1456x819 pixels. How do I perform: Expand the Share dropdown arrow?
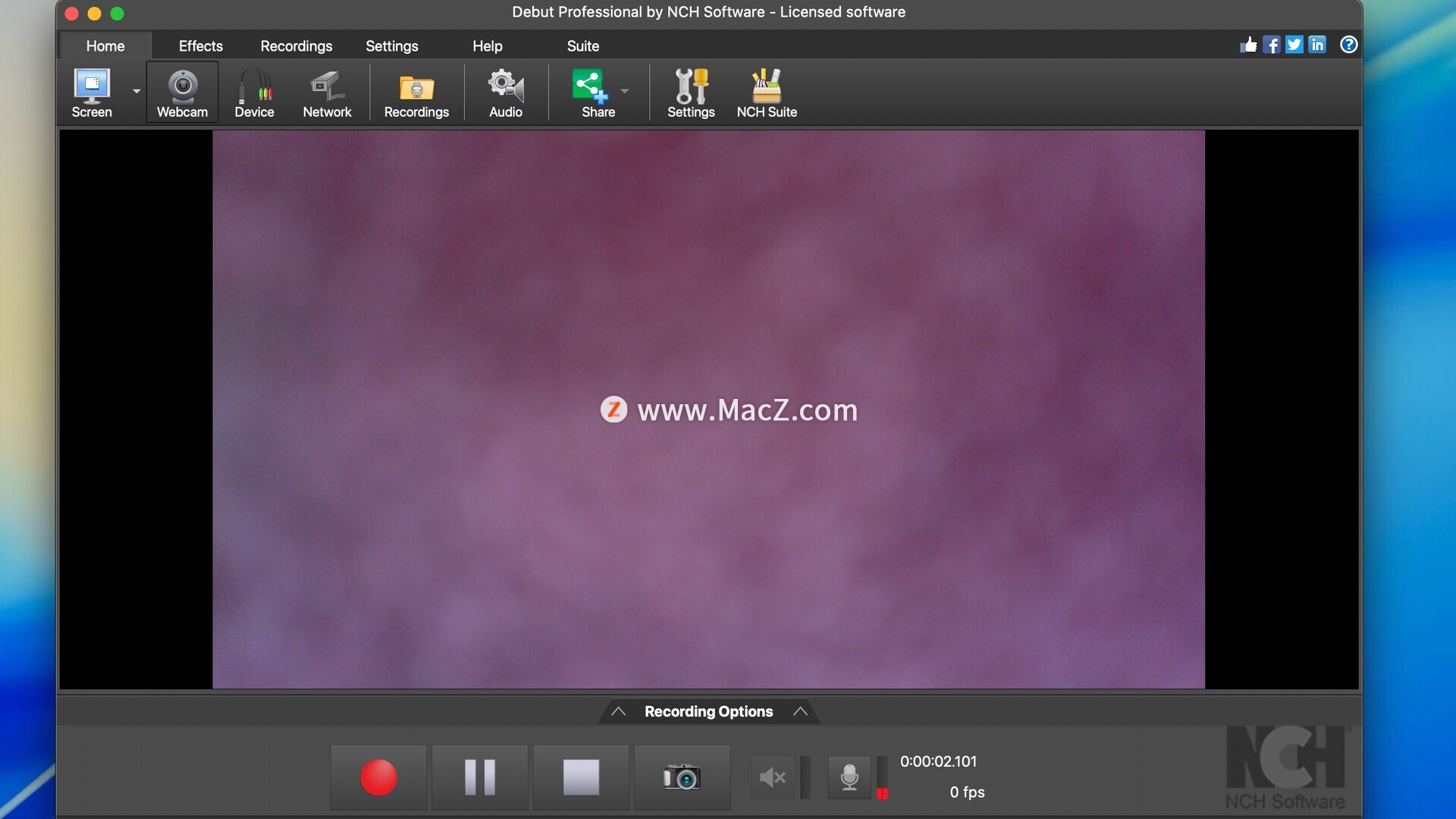[625, 91]
